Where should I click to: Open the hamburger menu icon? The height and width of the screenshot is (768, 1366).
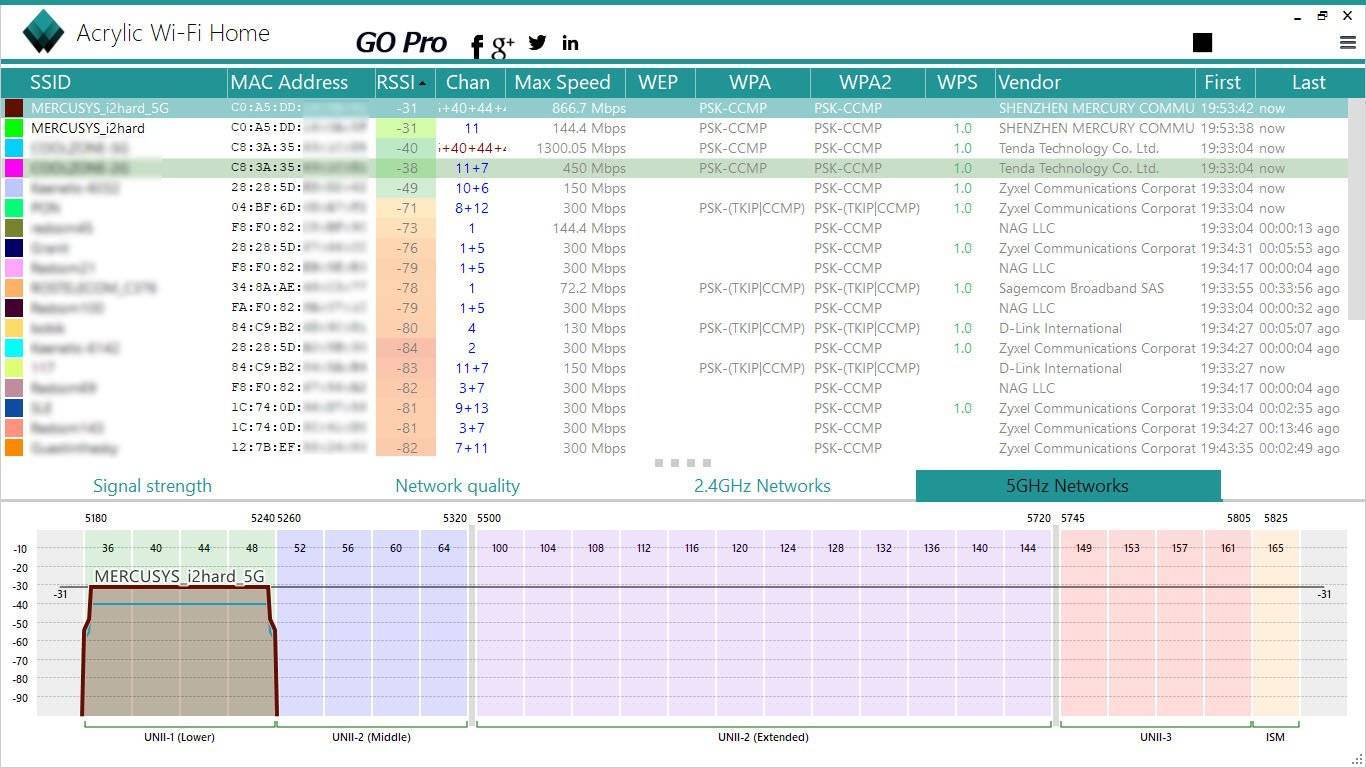pos(1347,42)
